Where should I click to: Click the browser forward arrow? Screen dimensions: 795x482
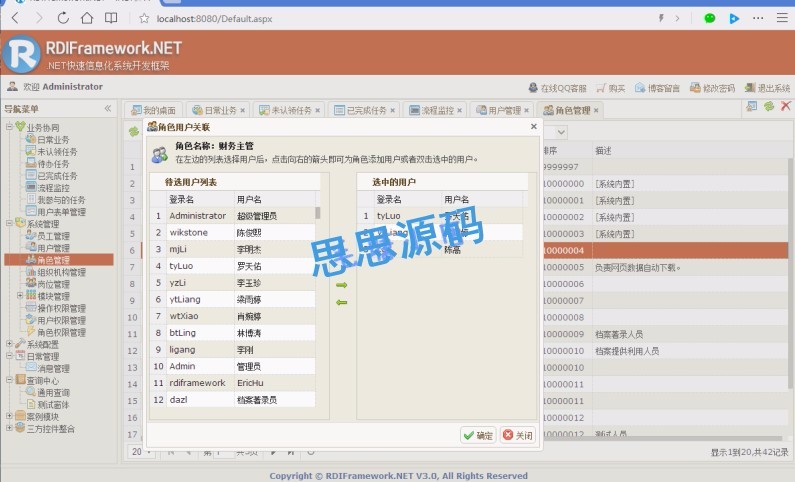(39, 18)
